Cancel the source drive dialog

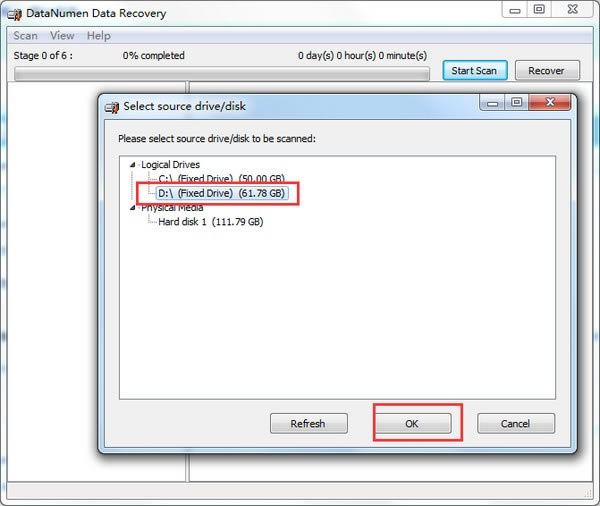point(515,423)
